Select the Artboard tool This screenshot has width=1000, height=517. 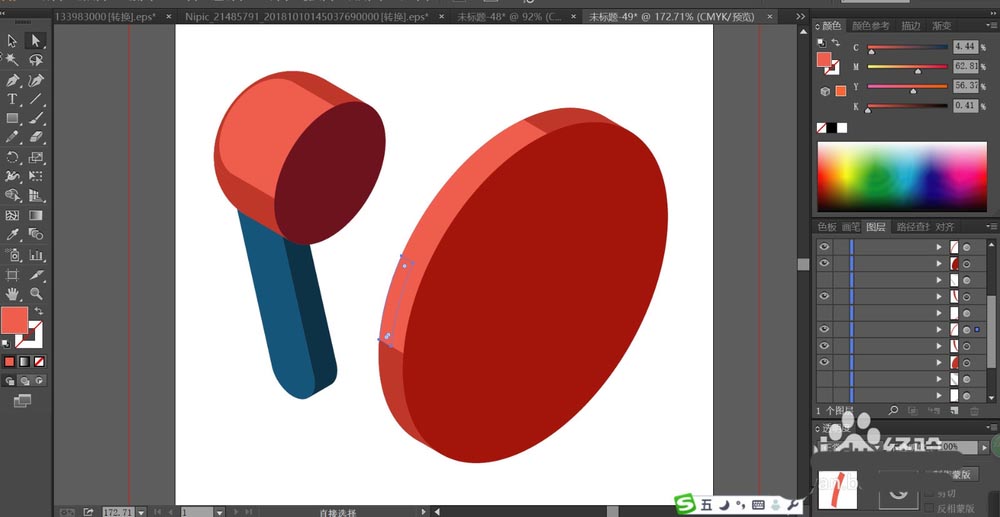[x=12, y=275]
